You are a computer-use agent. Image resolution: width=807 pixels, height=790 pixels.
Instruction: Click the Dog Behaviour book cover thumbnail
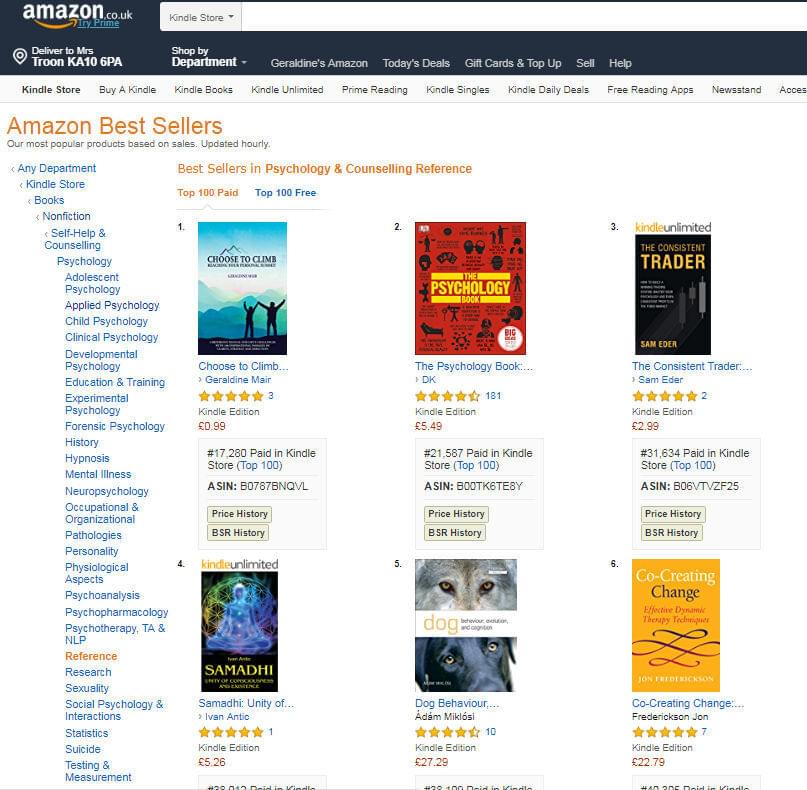point(466,625)
